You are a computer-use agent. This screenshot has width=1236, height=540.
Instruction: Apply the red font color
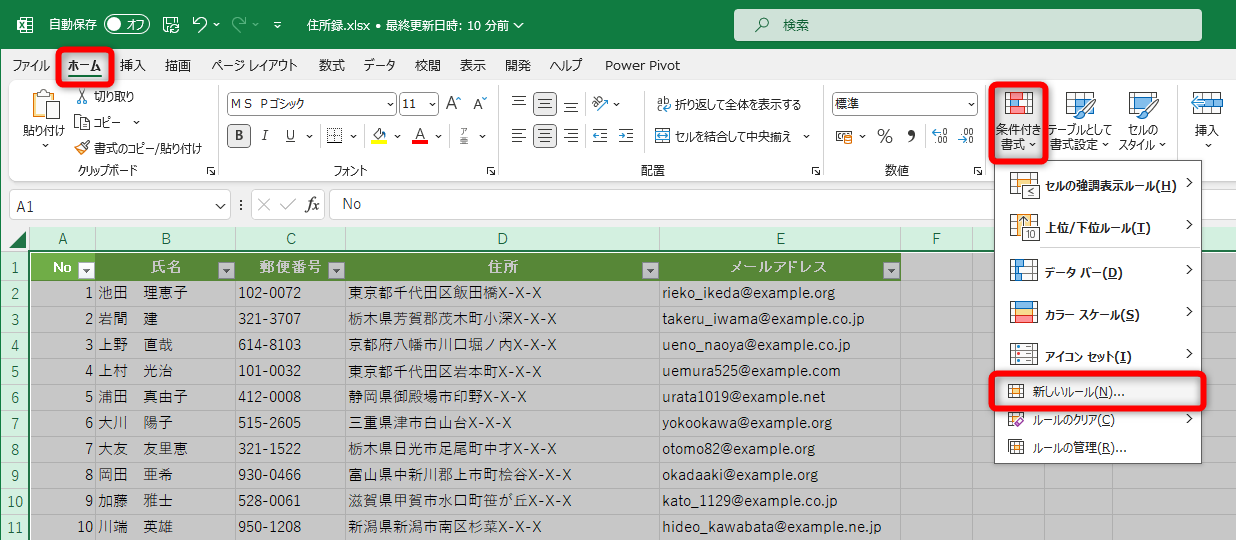click(420, 136)
